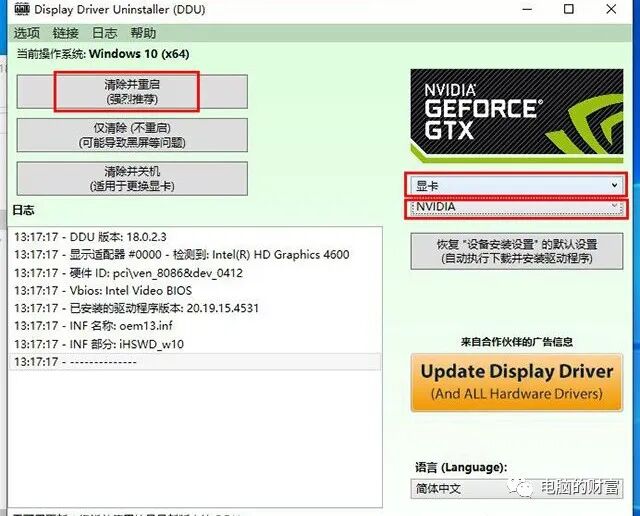Screen dimensions: 640x516
Task: Select log line Vbios: Intel Video BIOS
Action: (x=195, y=290)
